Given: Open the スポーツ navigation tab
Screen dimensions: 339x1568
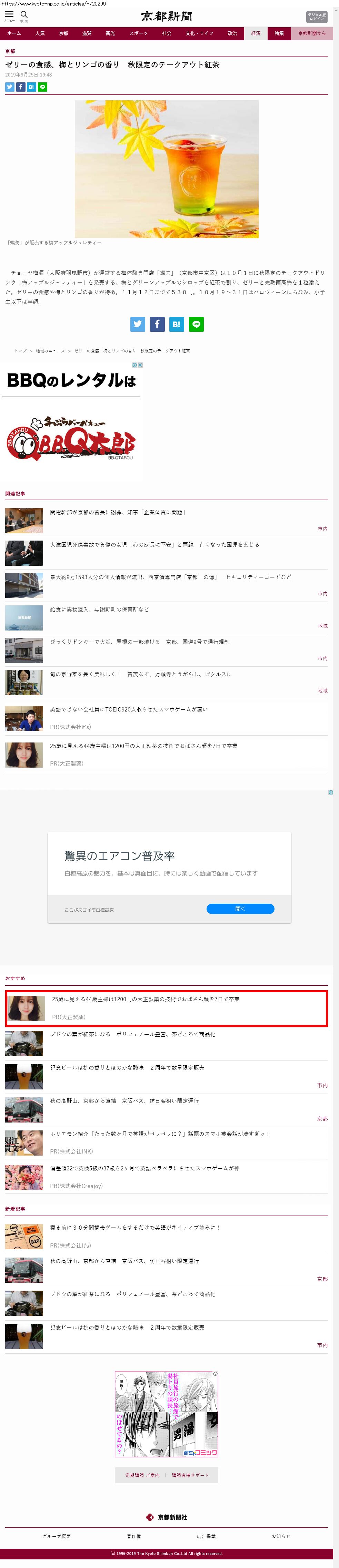Looking at the screenshot, I should pyautogui.click(x=138, y=33).
